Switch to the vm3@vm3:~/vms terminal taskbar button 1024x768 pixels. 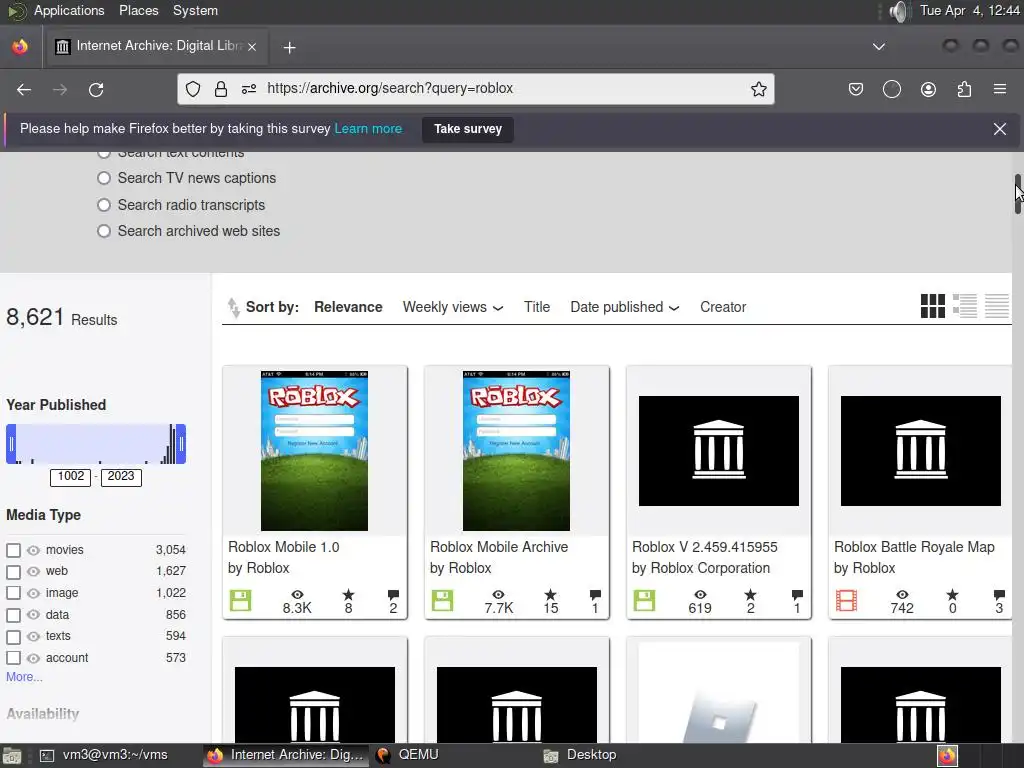(104, 755)
